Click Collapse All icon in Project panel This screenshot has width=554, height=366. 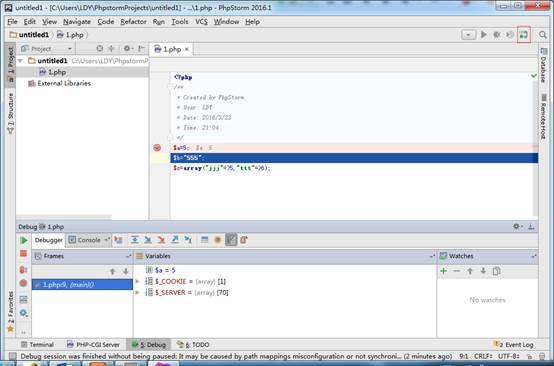tap(111, 49)
